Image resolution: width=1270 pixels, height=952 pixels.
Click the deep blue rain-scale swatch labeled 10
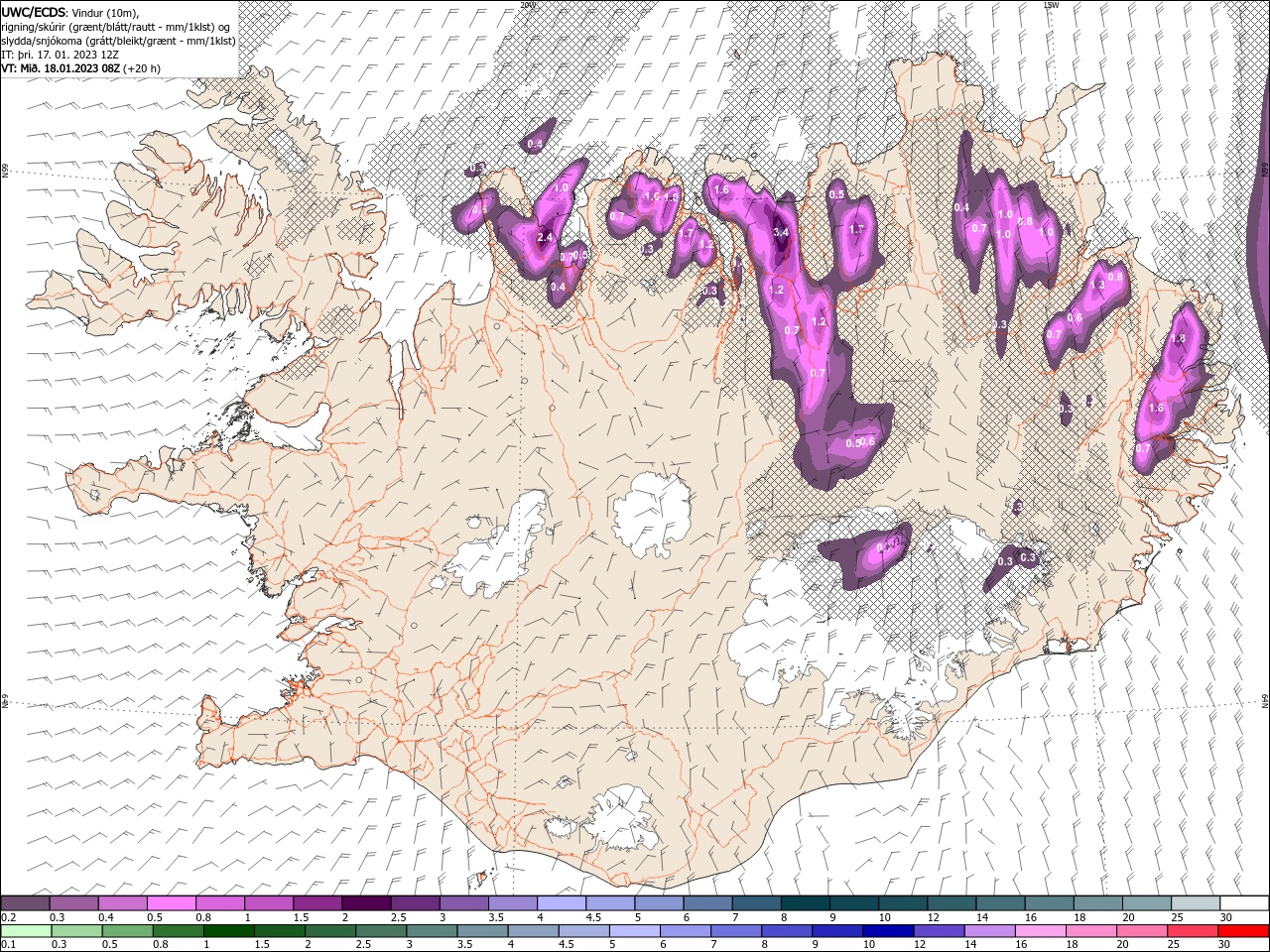coord(887,931)
